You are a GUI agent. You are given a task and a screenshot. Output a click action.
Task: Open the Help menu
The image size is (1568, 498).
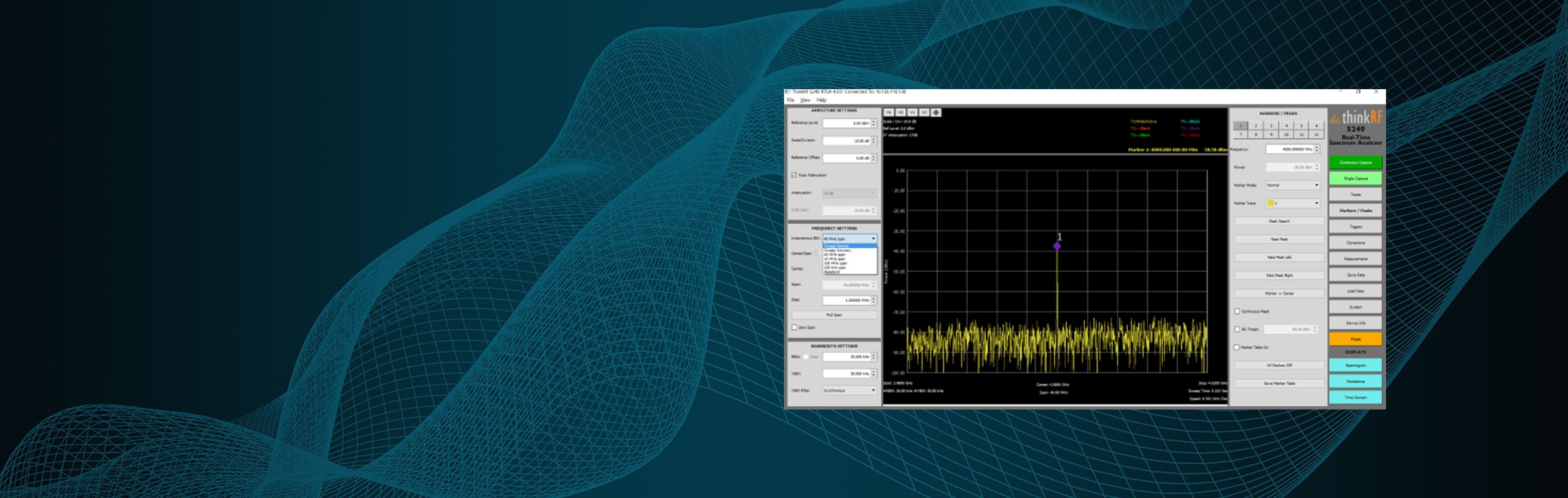(822, 100)
